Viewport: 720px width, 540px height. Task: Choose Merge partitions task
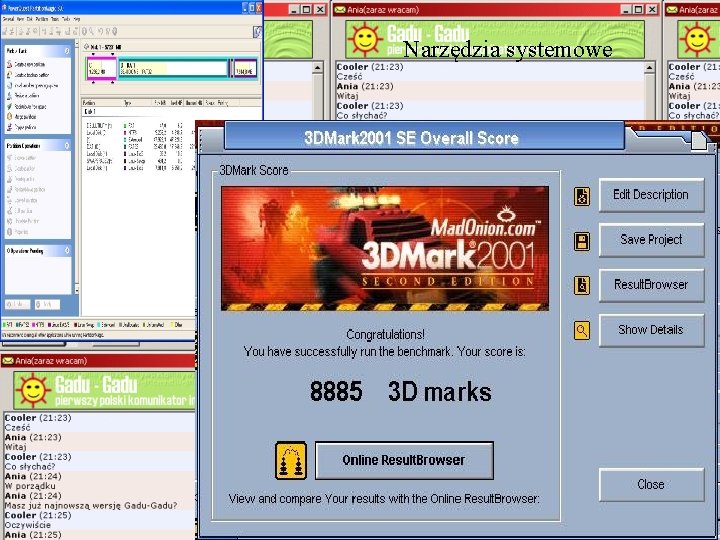[x=22, y=117]
